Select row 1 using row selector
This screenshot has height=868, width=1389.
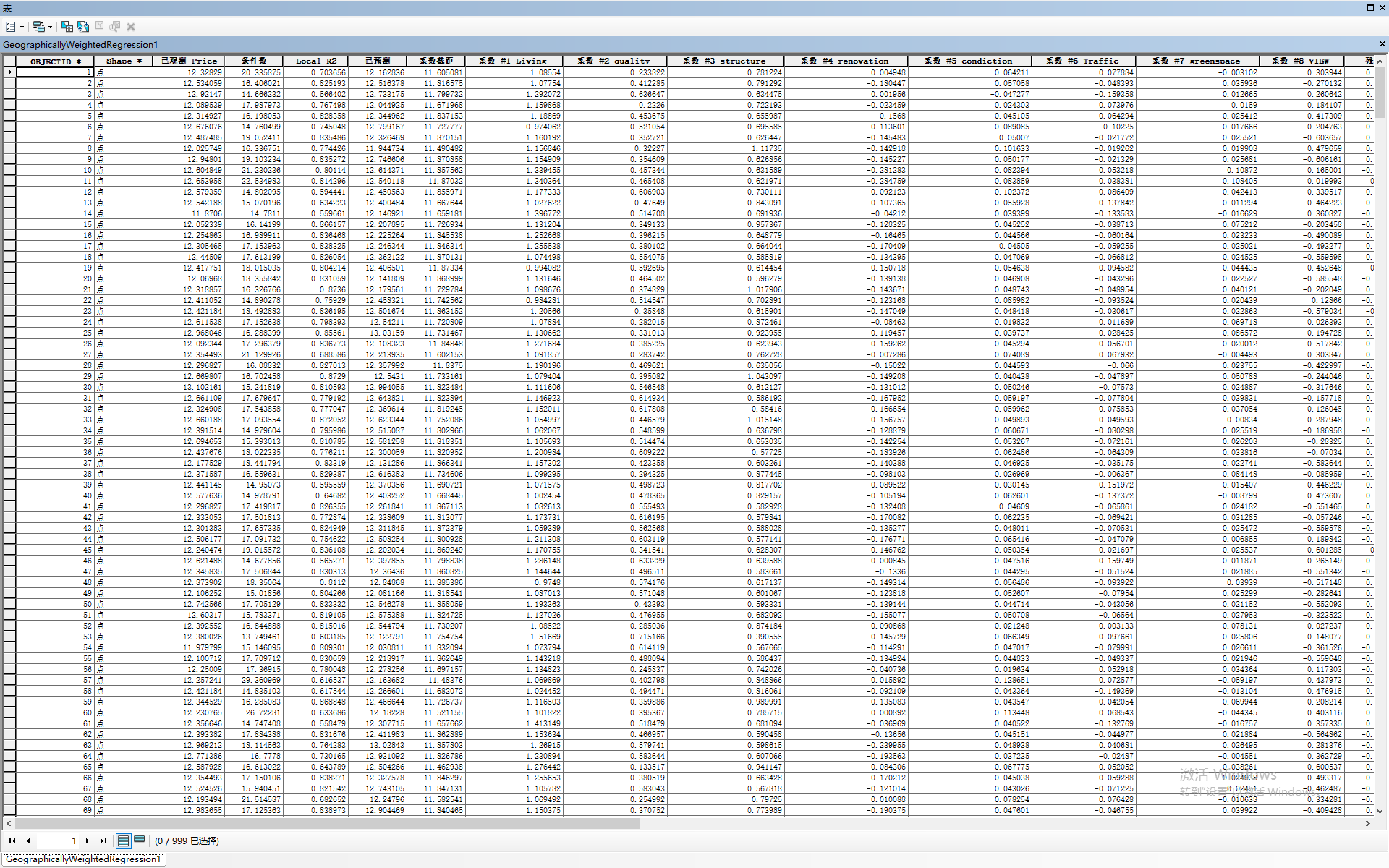click(x=9, y=72)
